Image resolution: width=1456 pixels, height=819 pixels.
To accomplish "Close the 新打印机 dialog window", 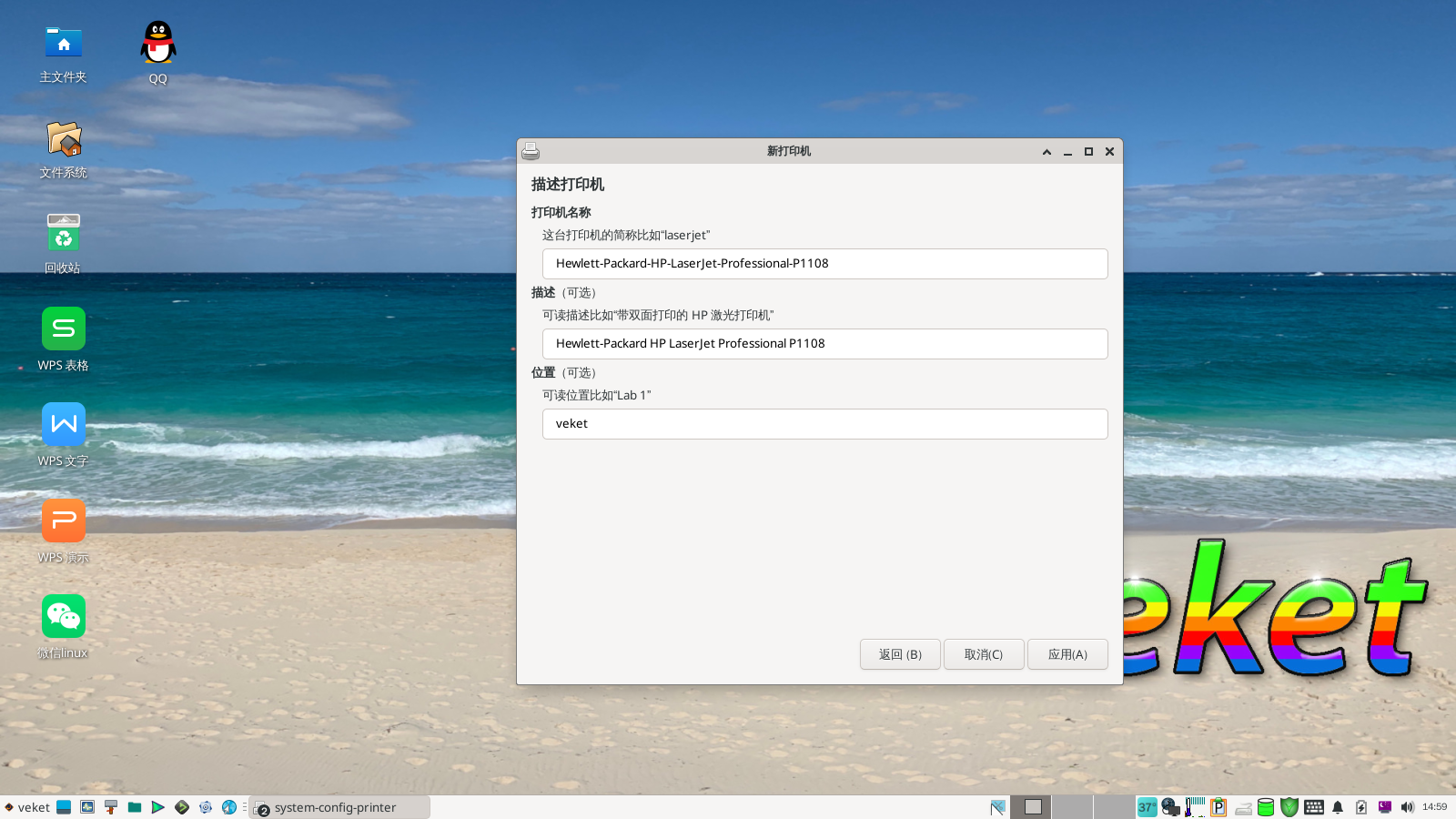I will point(1109,152).
